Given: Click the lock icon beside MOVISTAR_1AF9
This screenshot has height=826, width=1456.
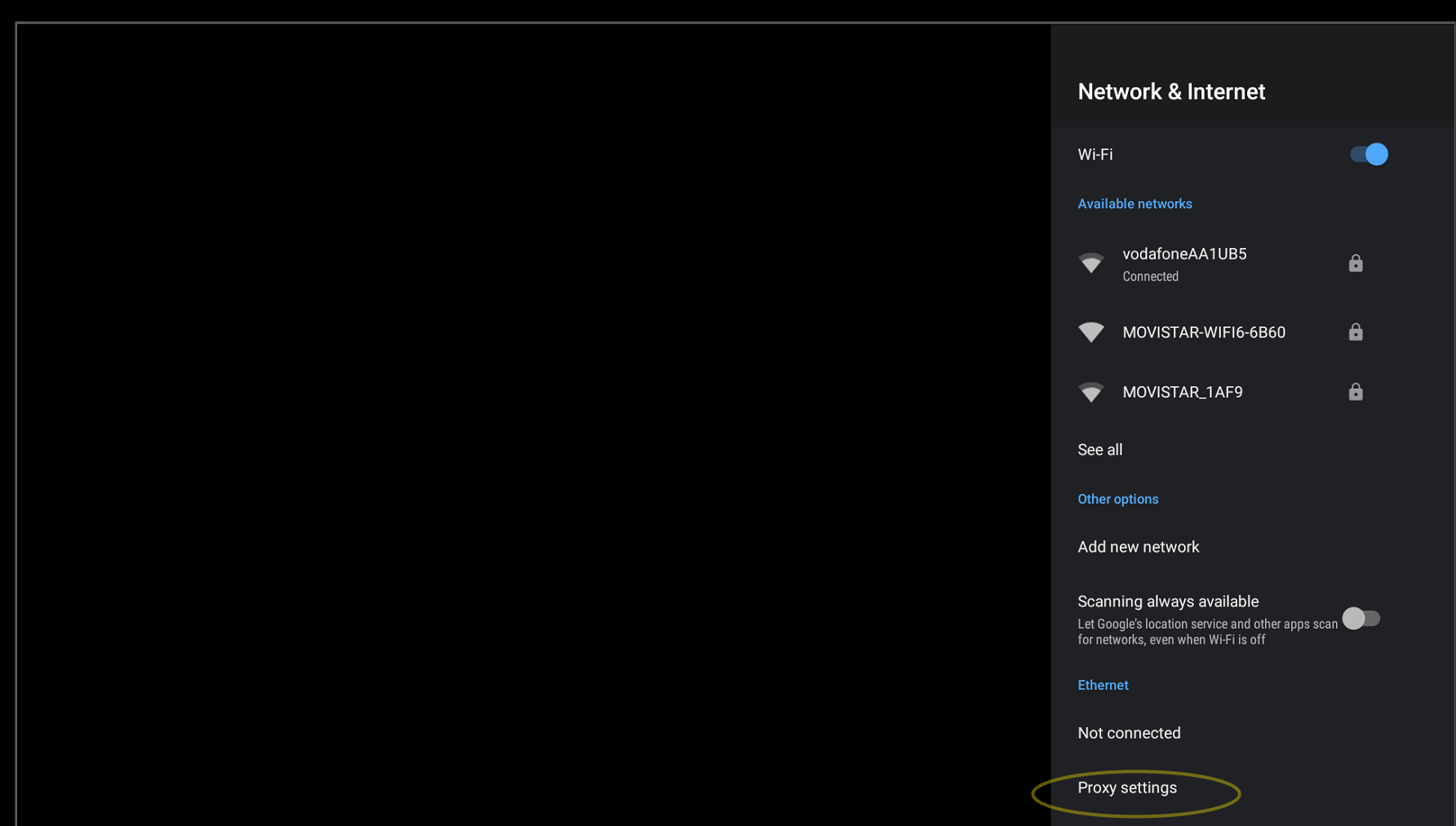Looking at the screenshot, I should [x=1356, y=392].
